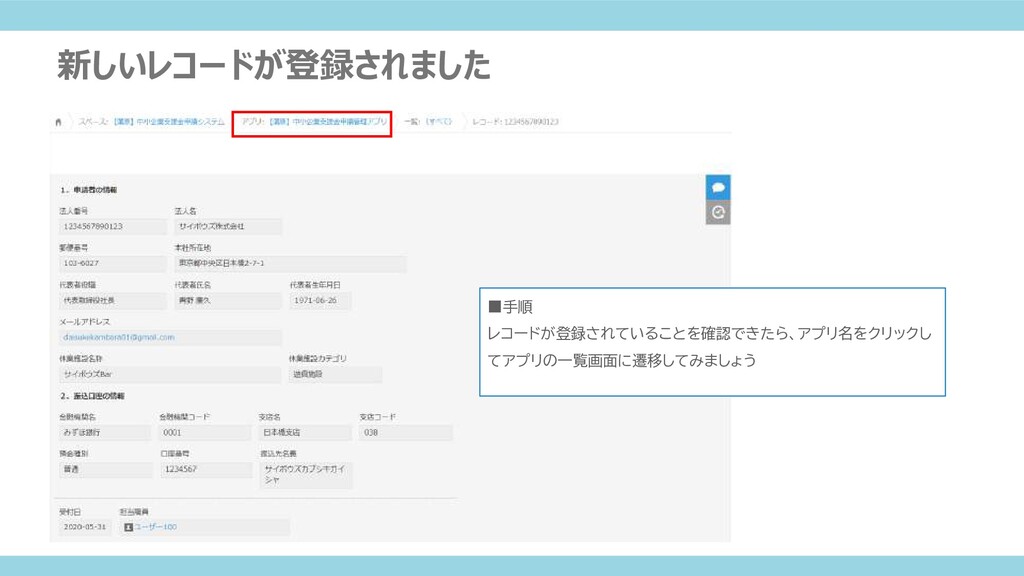
Task: Click the section heading 1. 申請者の情報
Action: [x=89, y=190]
